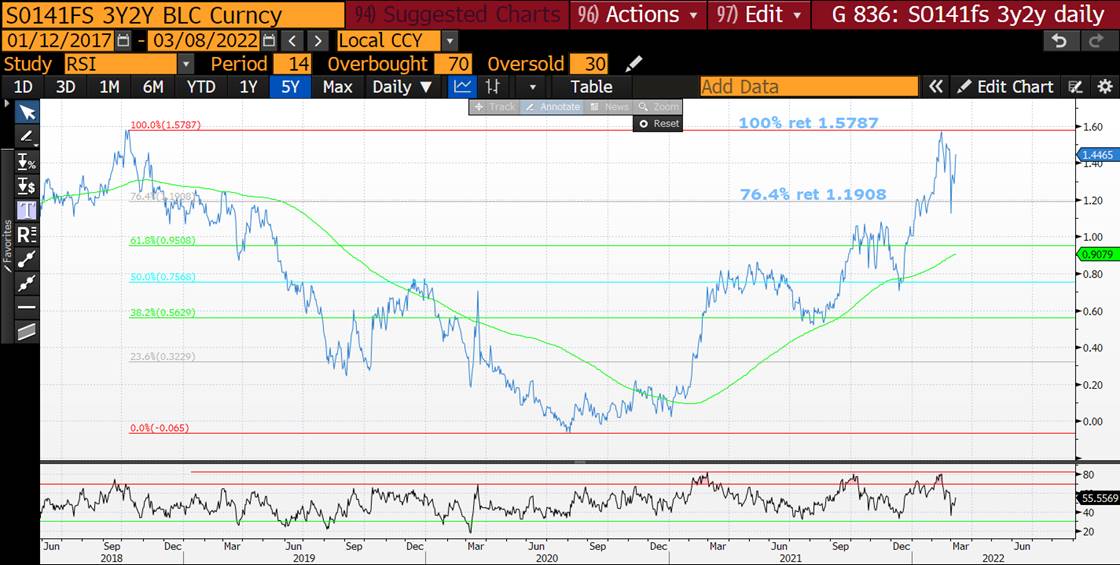Select the regression lines R tool
Viewport: 1120px width, 565px height.
tap(26, 234)
